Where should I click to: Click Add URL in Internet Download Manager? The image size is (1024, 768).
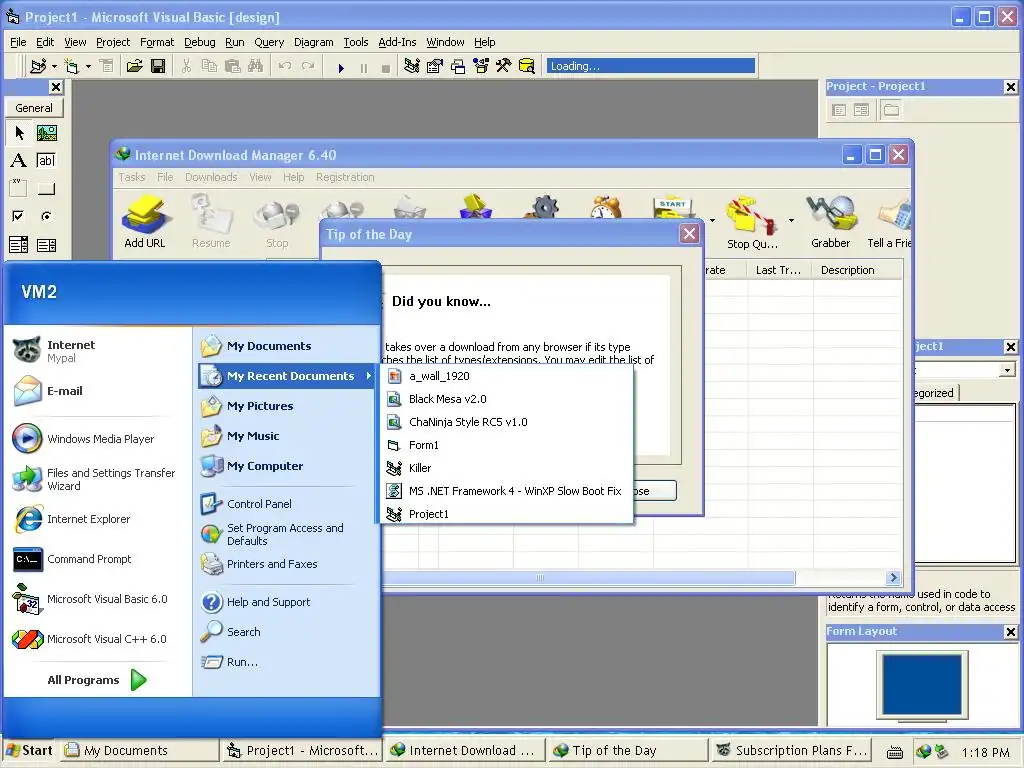pyautogui.click(x=145, y=222)
